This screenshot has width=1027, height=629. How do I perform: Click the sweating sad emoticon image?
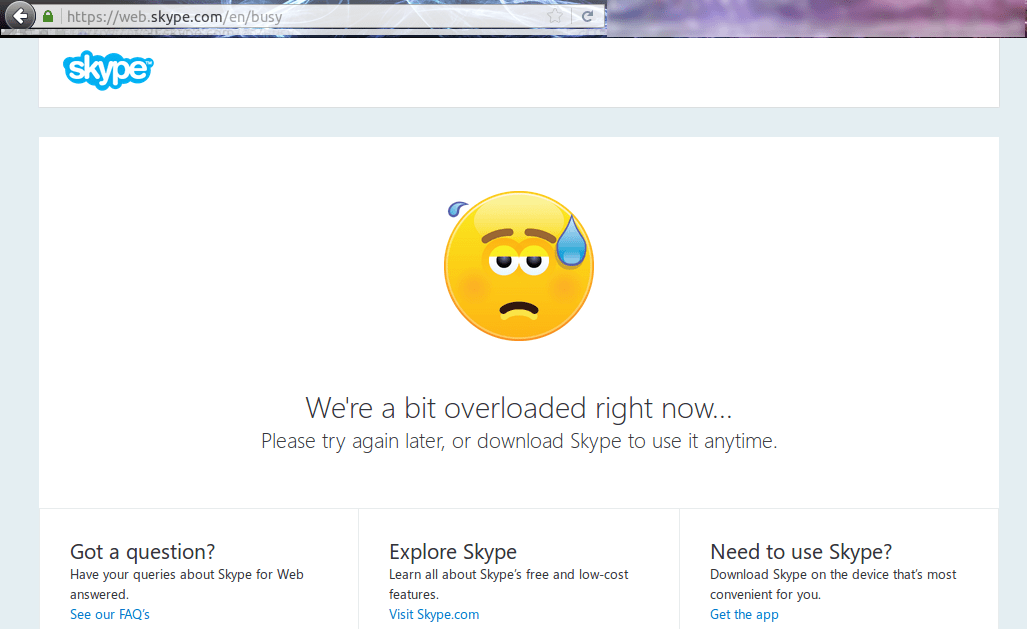(x=519, y=265)
